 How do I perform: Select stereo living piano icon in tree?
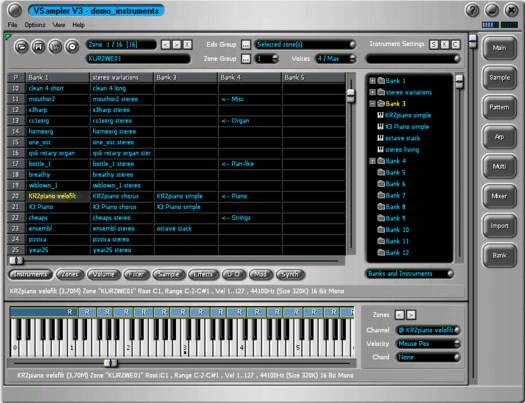pyautogui.click(x=380, y=149)
